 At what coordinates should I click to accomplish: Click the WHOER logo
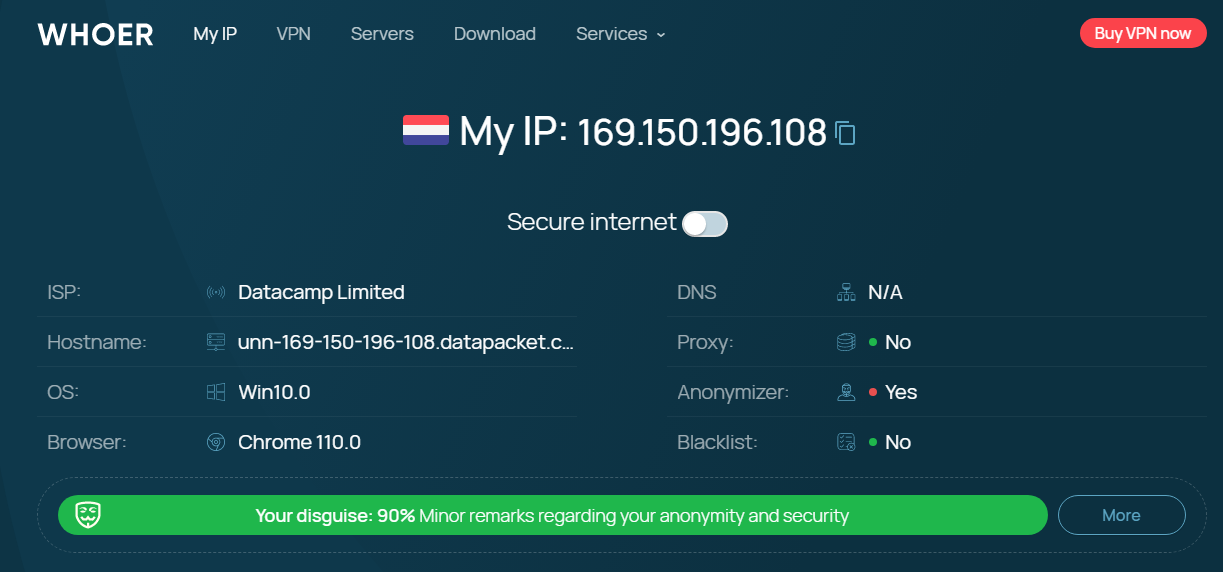(x=96, y=35)
